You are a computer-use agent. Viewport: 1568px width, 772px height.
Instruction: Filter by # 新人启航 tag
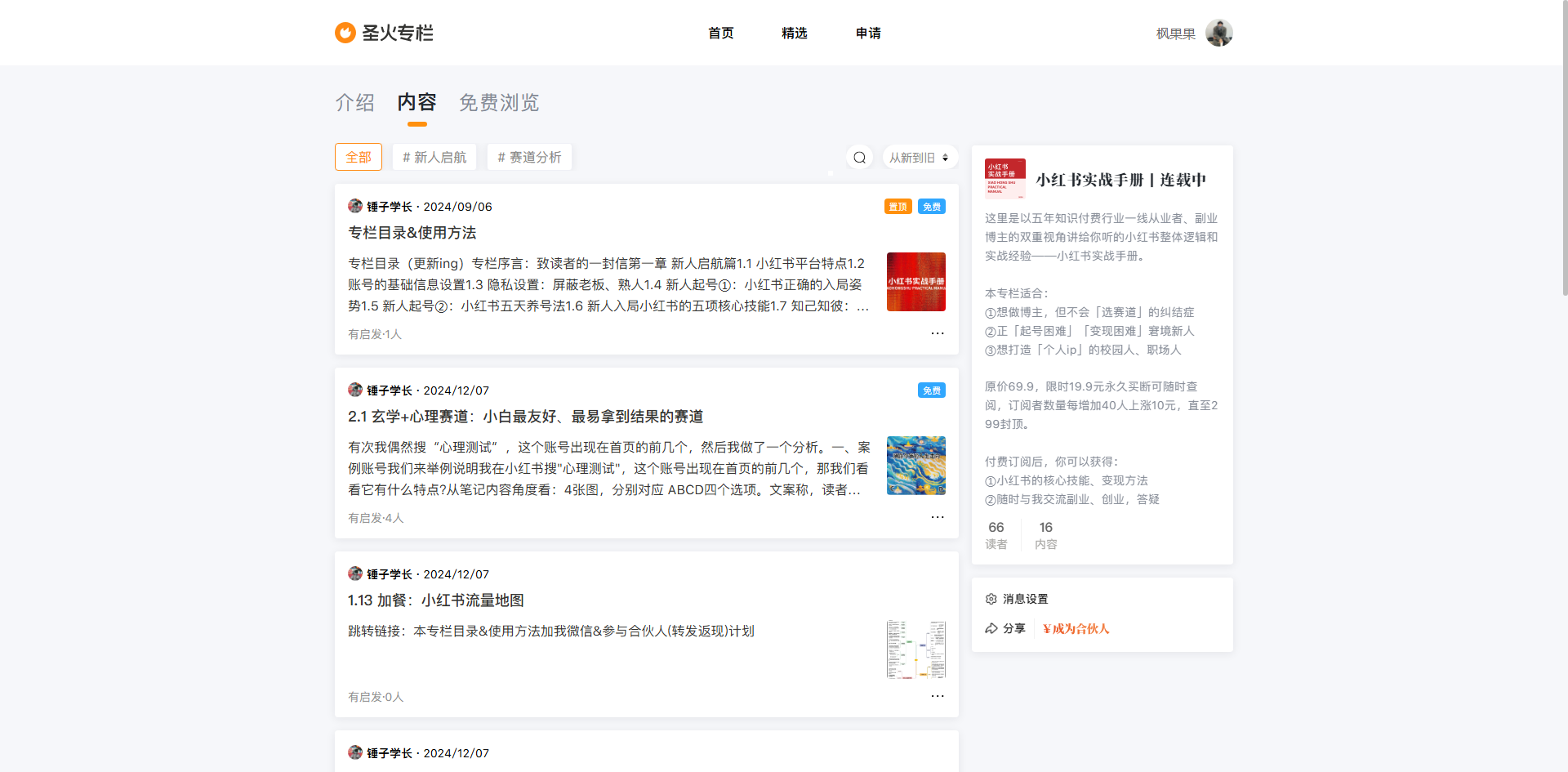[x=434, y=158]
